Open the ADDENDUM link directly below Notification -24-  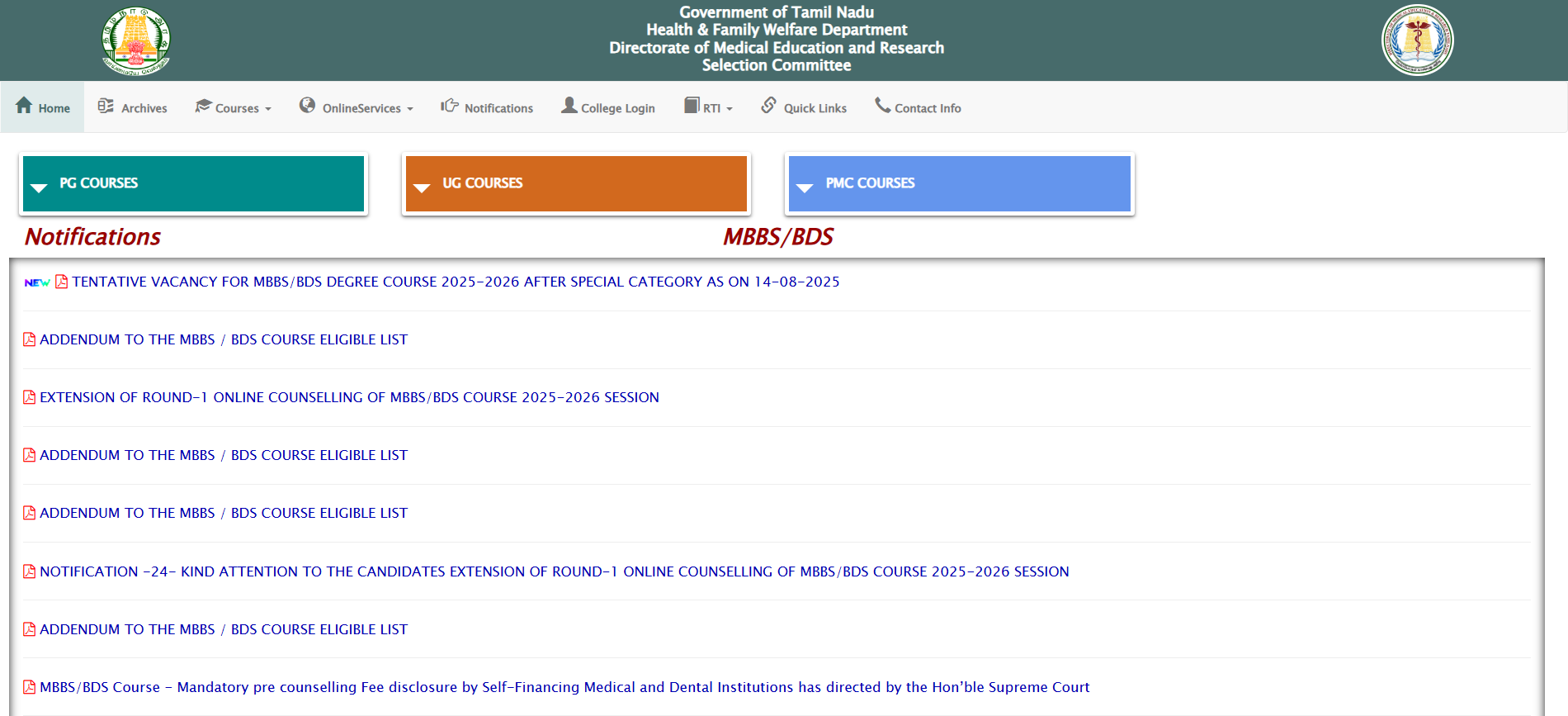click(224, 629)
